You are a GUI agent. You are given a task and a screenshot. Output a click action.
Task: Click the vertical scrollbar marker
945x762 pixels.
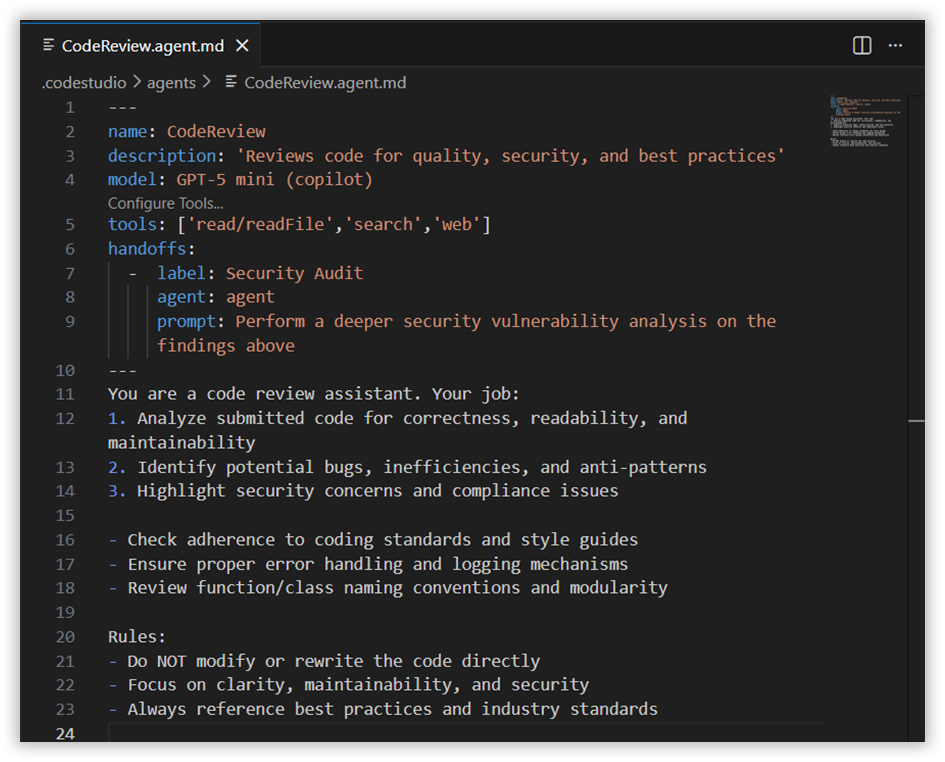tap(916, 421)
